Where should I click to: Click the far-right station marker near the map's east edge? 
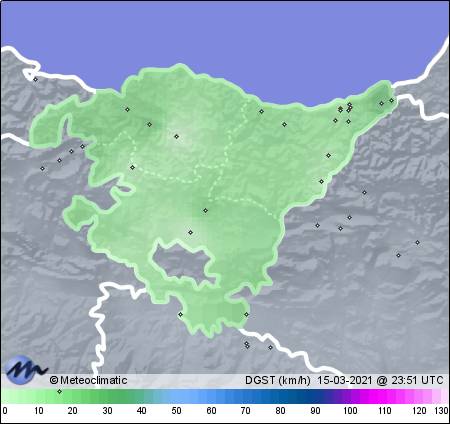click(417, 242)
